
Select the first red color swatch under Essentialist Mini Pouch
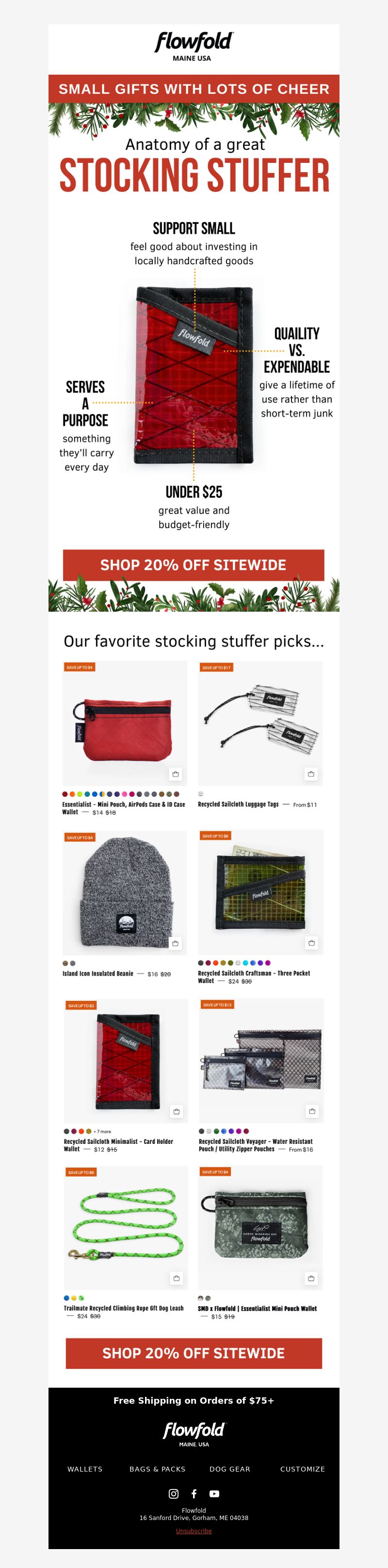pyautogui.click(x=65, y=794)
